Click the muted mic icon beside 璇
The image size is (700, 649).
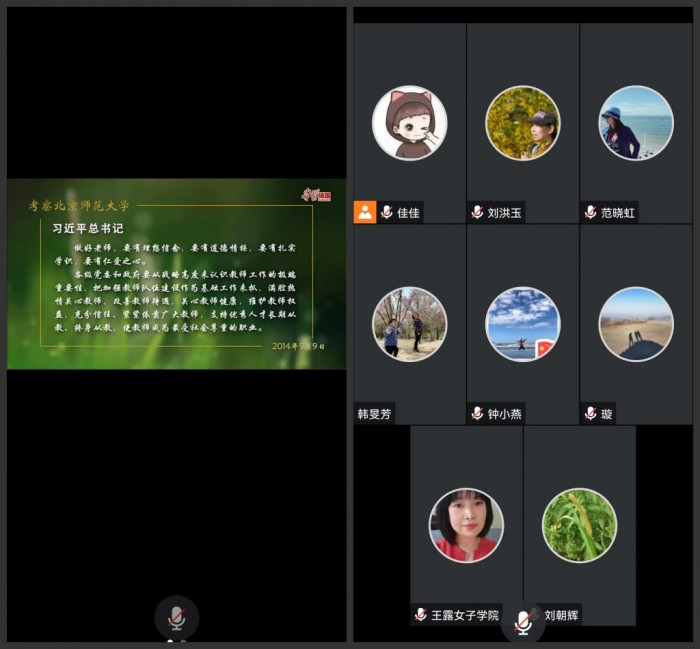pos(590,413)
